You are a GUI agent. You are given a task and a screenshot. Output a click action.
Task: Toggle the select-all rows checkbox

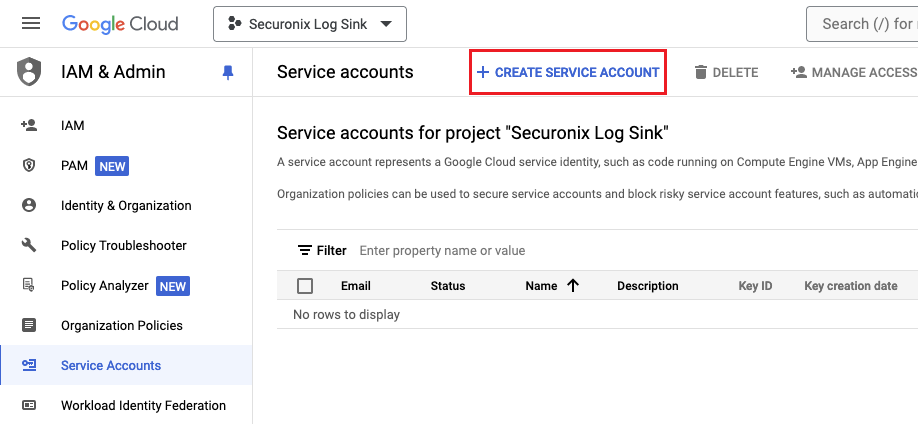(305, 286)
